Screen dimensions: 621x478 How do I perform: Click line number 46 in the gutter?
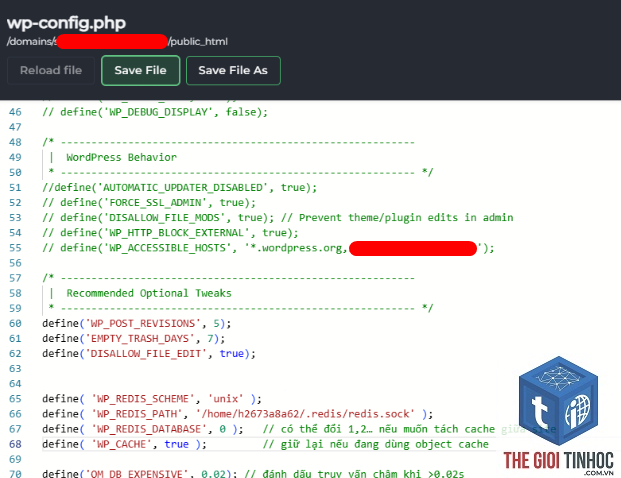click(15, 112)
